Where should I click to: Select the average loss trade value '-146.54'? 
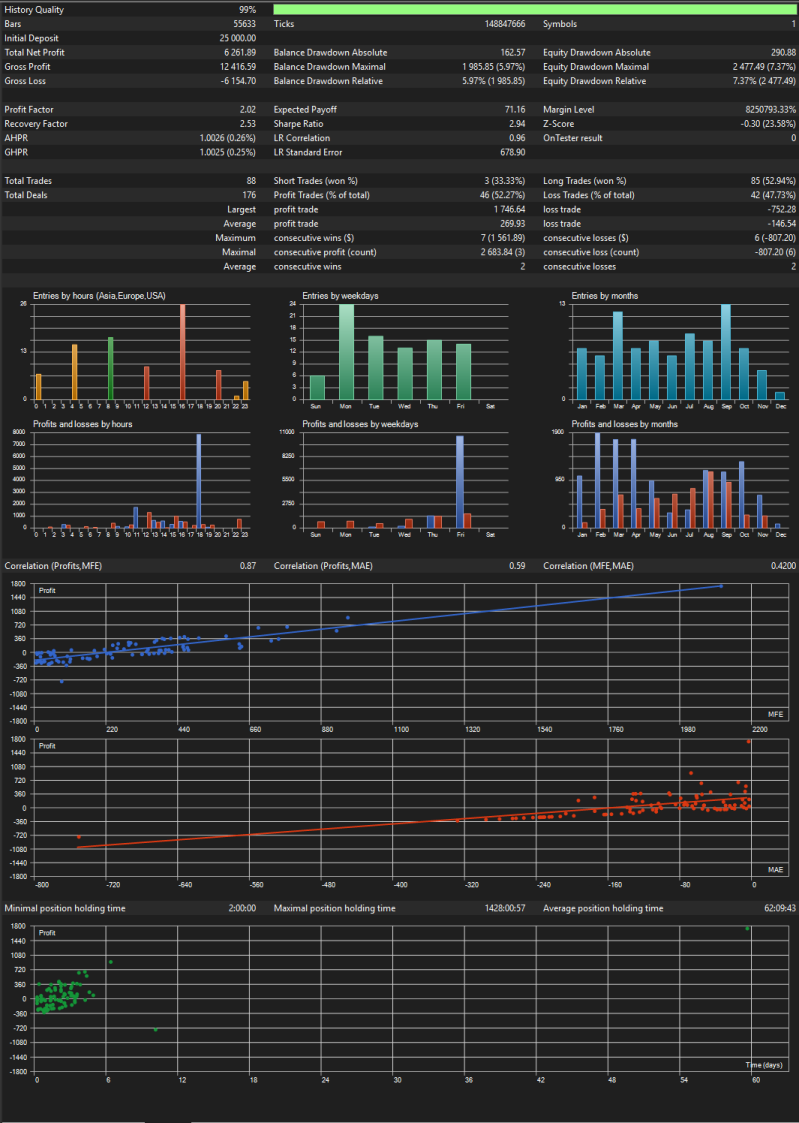[782, 224]
